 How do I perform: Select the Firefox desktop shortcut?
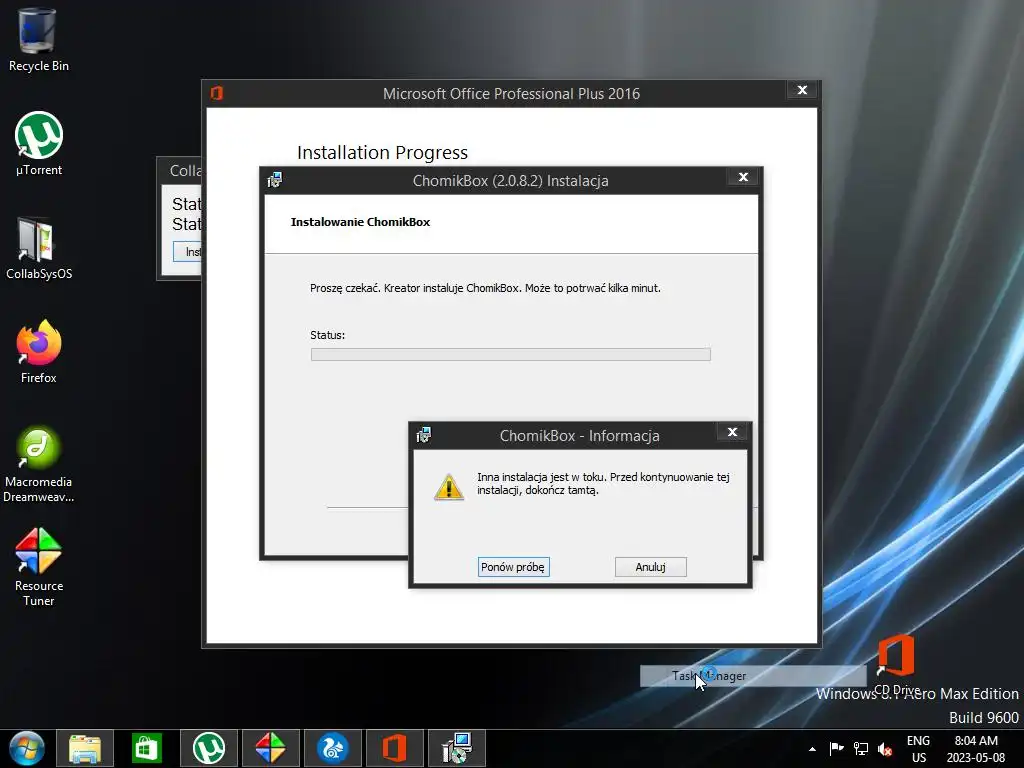click(39, 351)
